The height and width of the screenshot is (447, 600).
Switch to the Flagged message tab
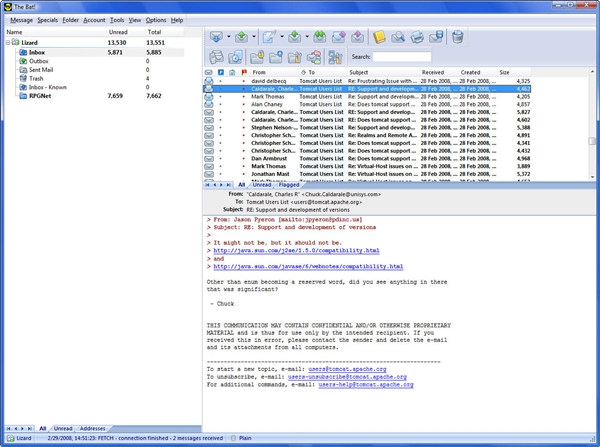tap(288, 185)
